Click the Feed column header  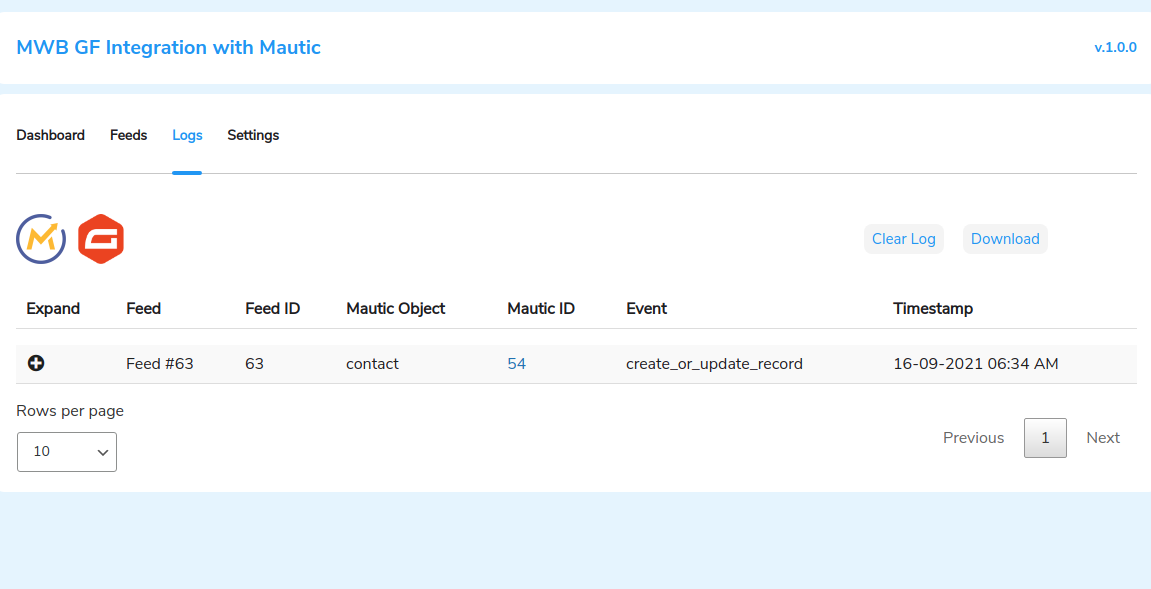point(143,308)
